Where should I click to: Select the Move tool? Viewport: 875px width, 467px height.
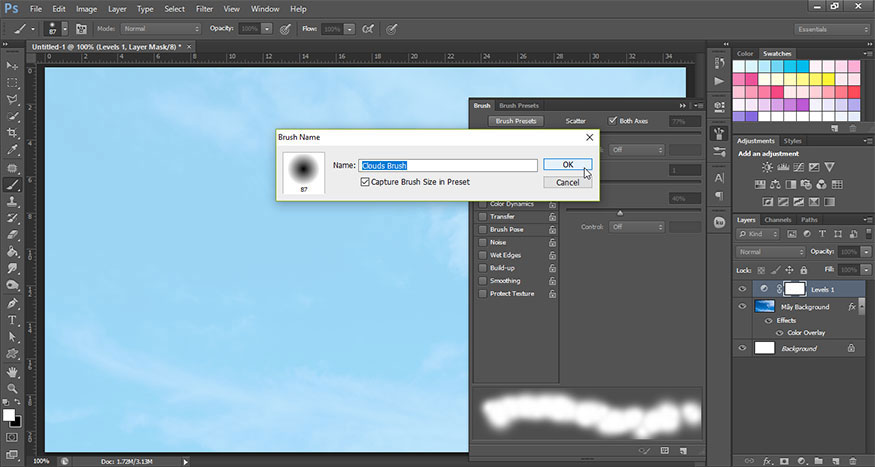(13, 66)
